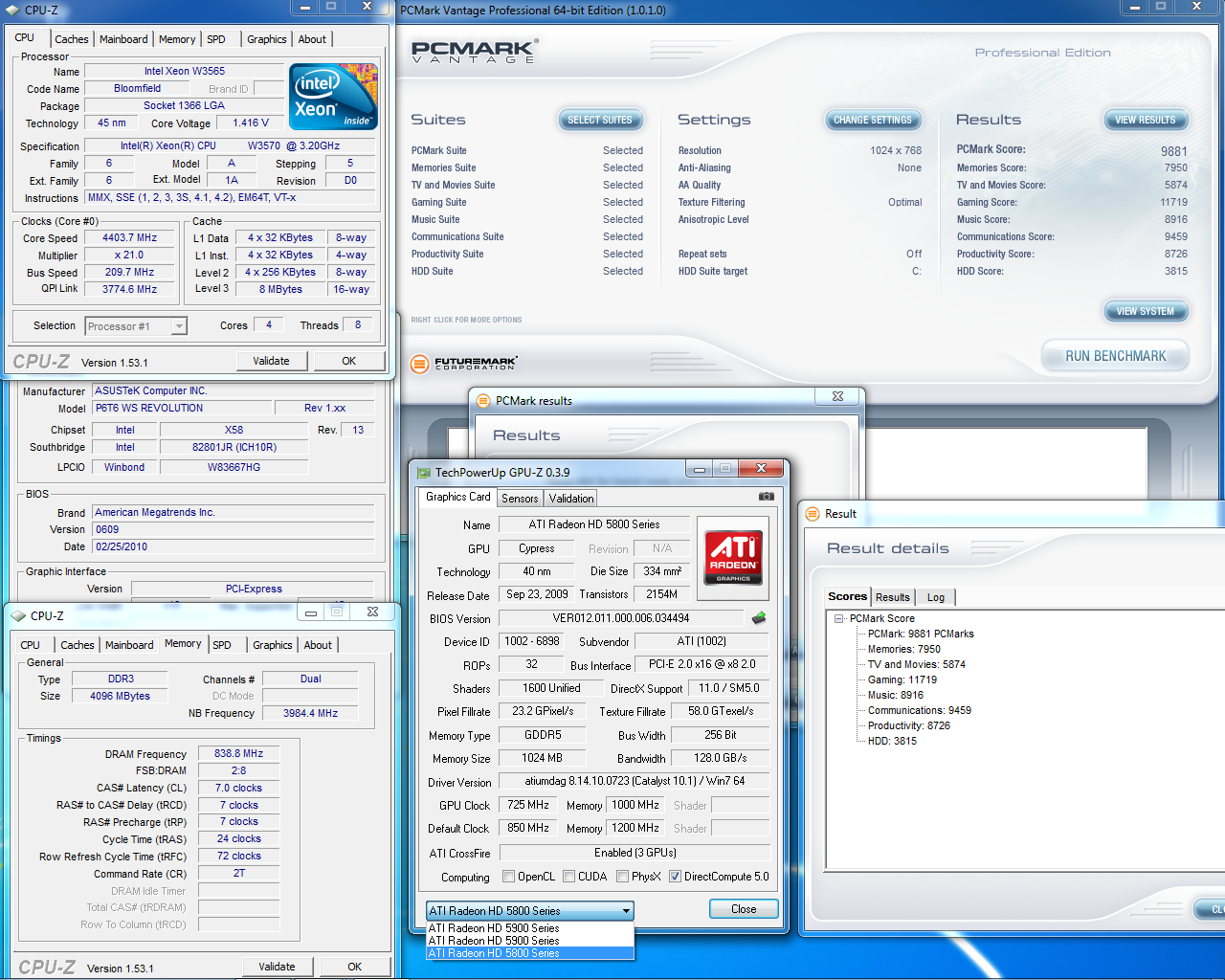Click the 'Gaming Suite' row in Suites
1225x980 pixels.
point(527,202)
